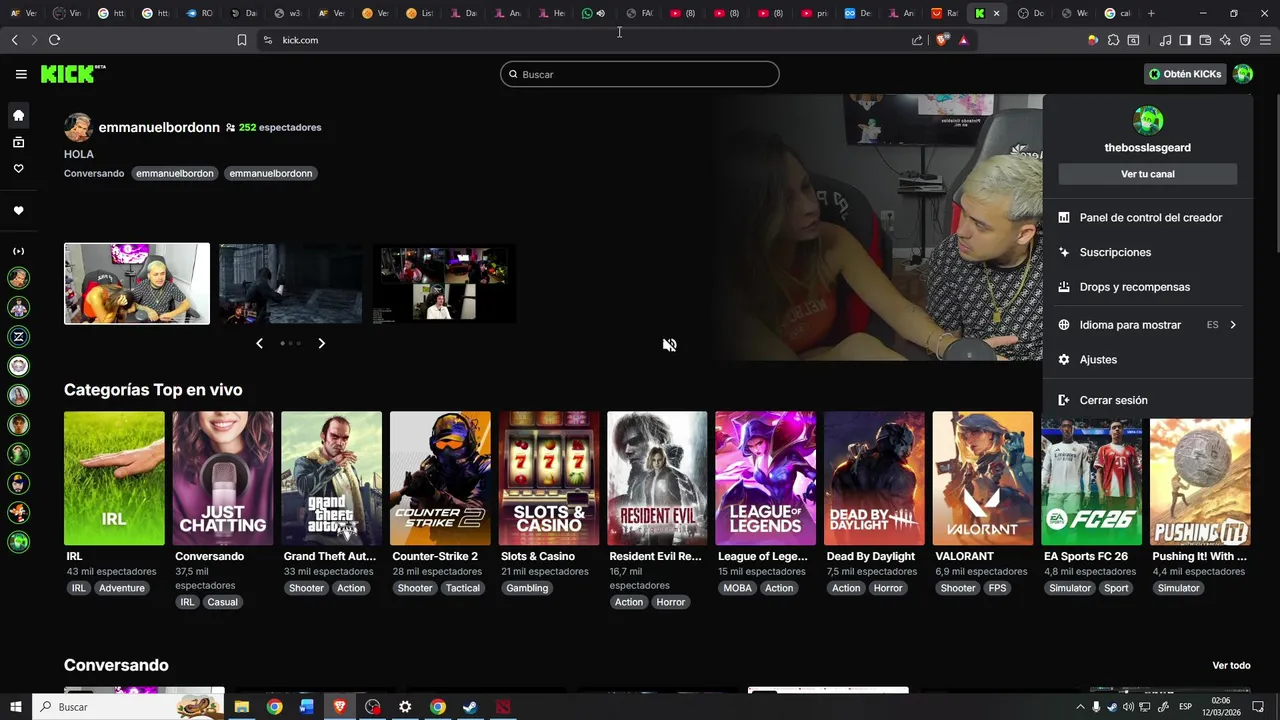
Task: Click the Ver tu canal button
Action: [1148, 174]
